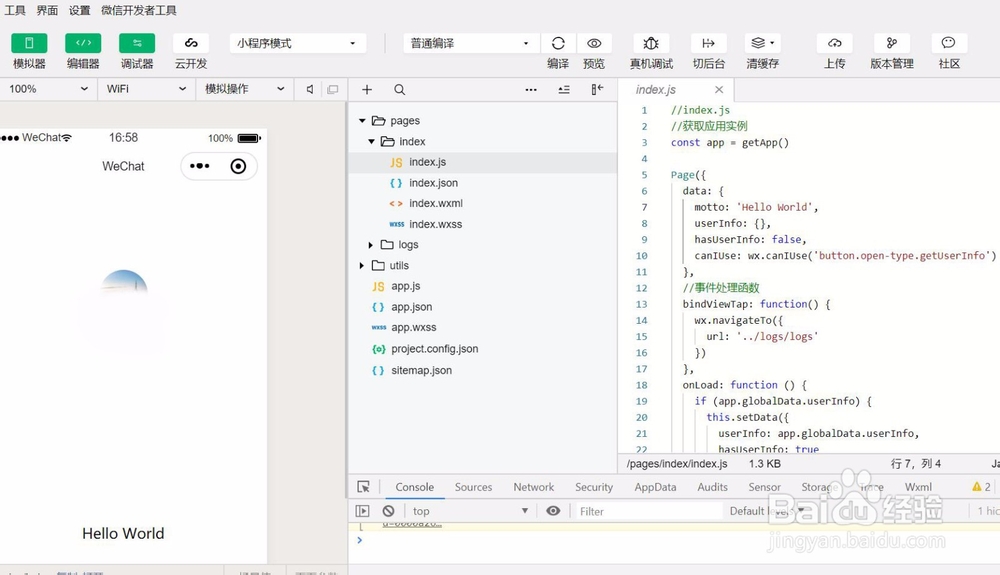Switch to the AppData tab
1000x575 pixels.
(655, 487)
